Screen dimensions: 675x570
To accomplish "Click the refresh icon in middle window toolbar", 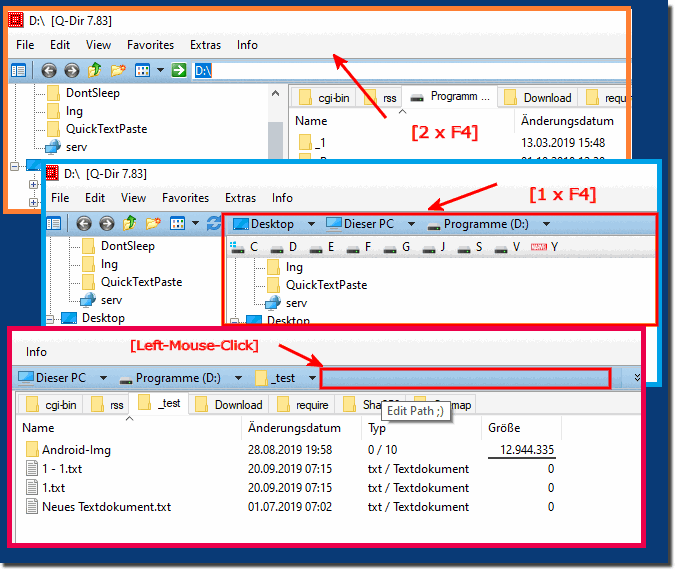I will [213, 223].
